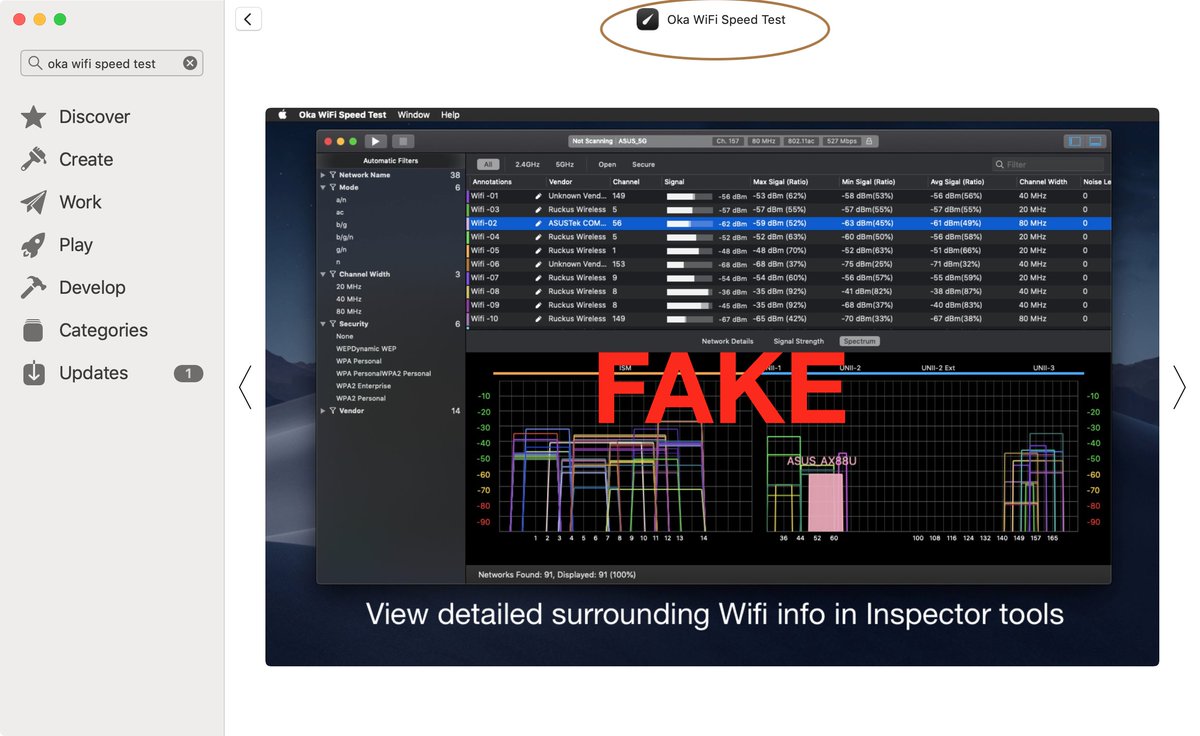Click the magnifier icon in the App Store search field

click(35, 63)
